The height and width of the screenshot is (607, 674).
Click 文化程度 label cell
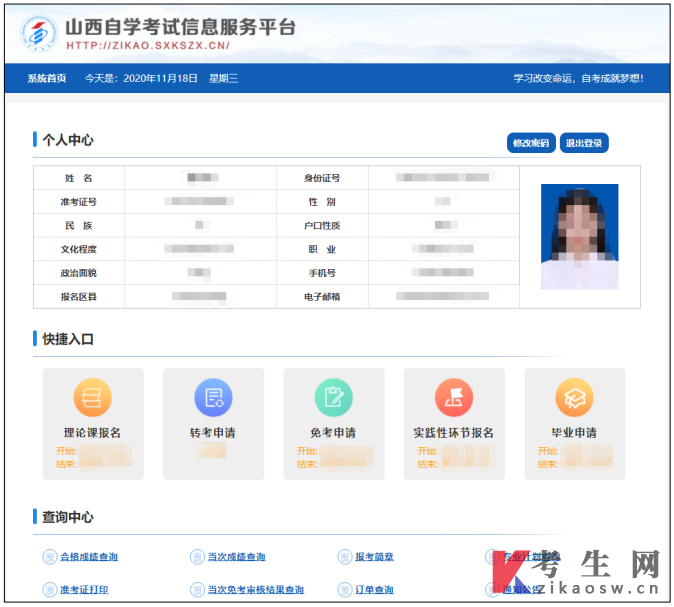click(x=79, y=249)
